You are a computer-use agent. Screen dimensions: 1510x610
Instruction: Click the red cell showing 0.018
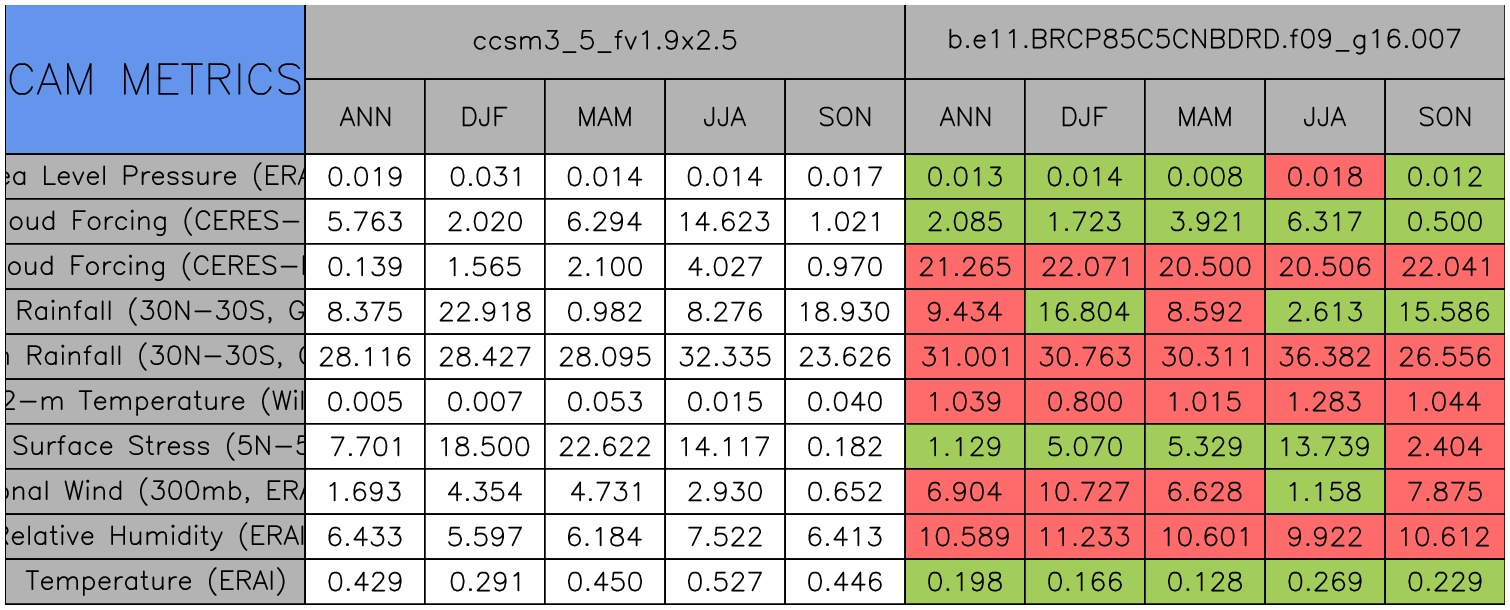(x=1325, y=177)
